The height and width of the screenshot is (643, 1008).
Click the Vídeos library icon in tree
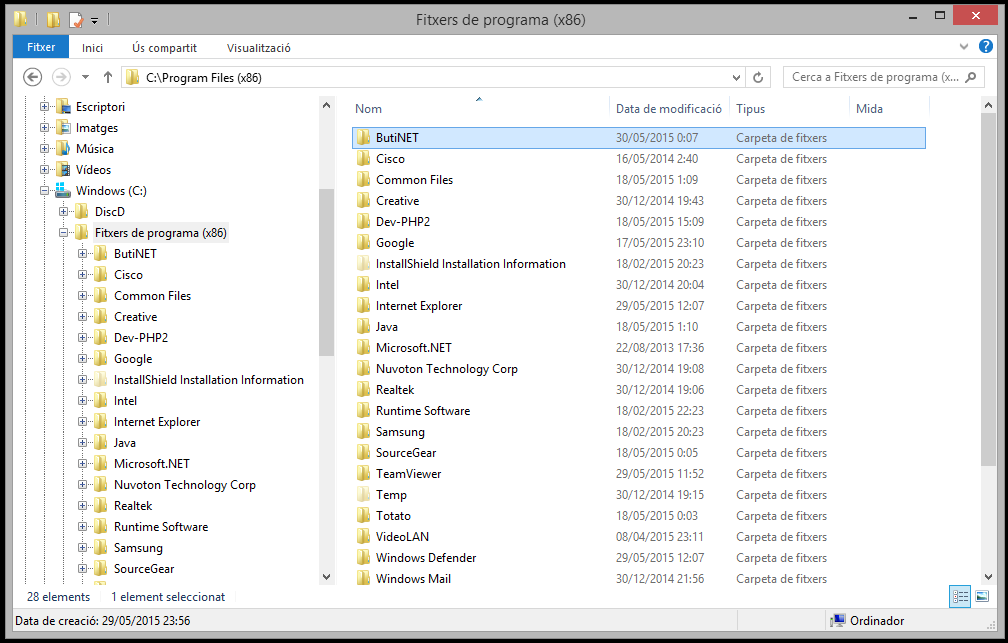pos(63,170)
